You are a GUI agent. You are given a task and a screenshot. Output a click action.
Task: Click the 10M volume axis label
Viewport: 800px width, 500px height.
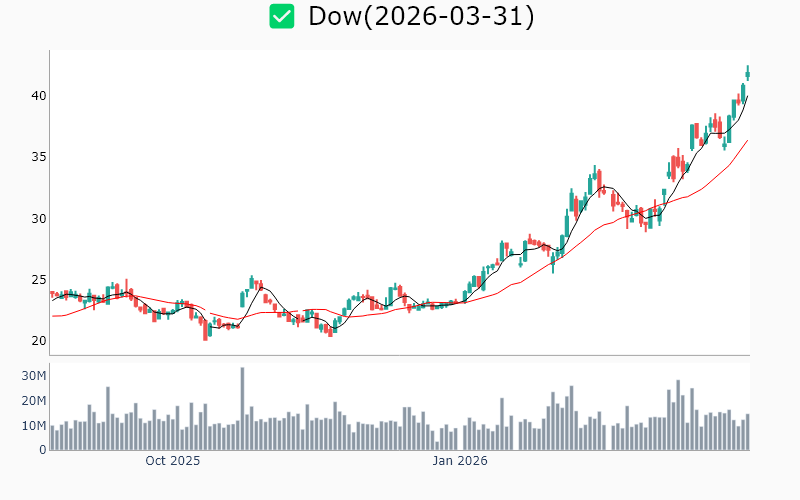(x=34, y=426)
